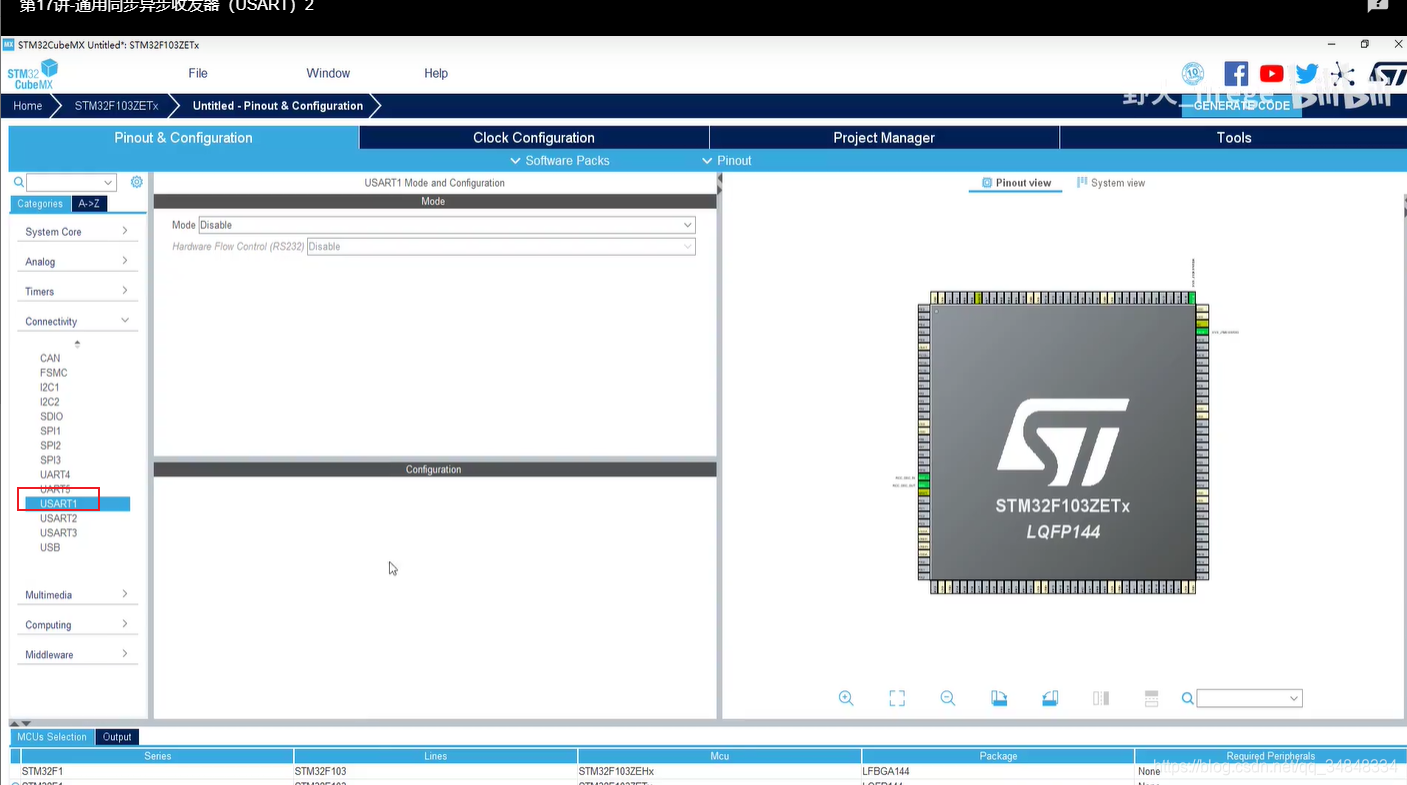
Task: Select Pinout & Configuration tab
Action: 183,138
